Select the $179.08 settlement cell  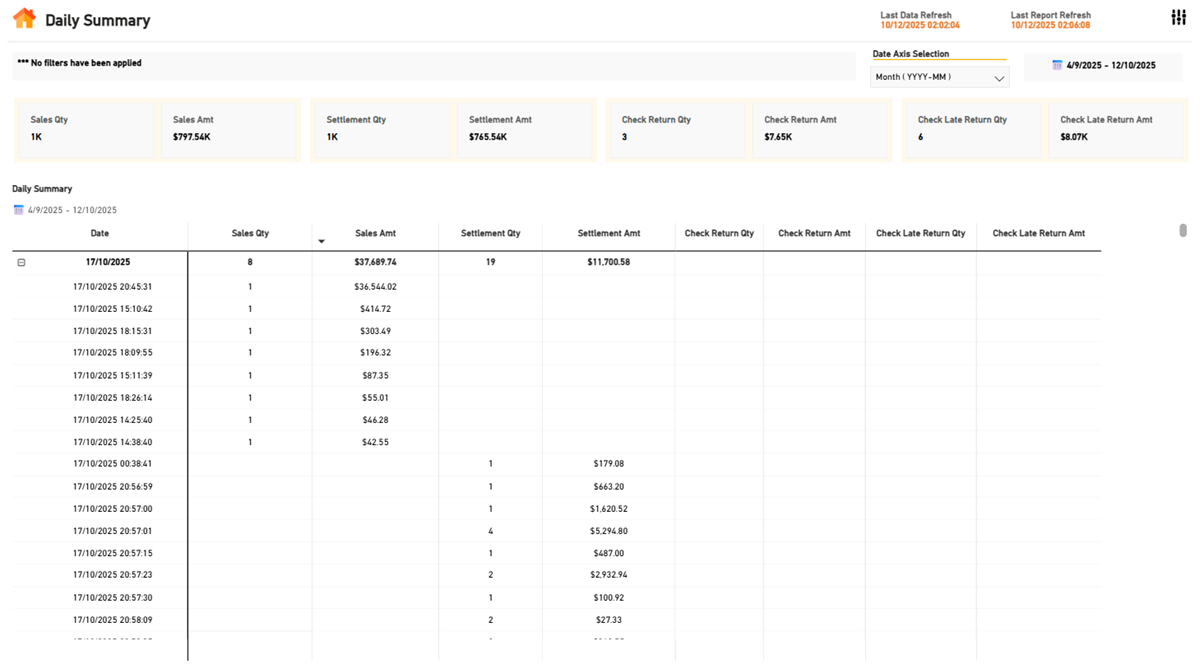[608, 464]
